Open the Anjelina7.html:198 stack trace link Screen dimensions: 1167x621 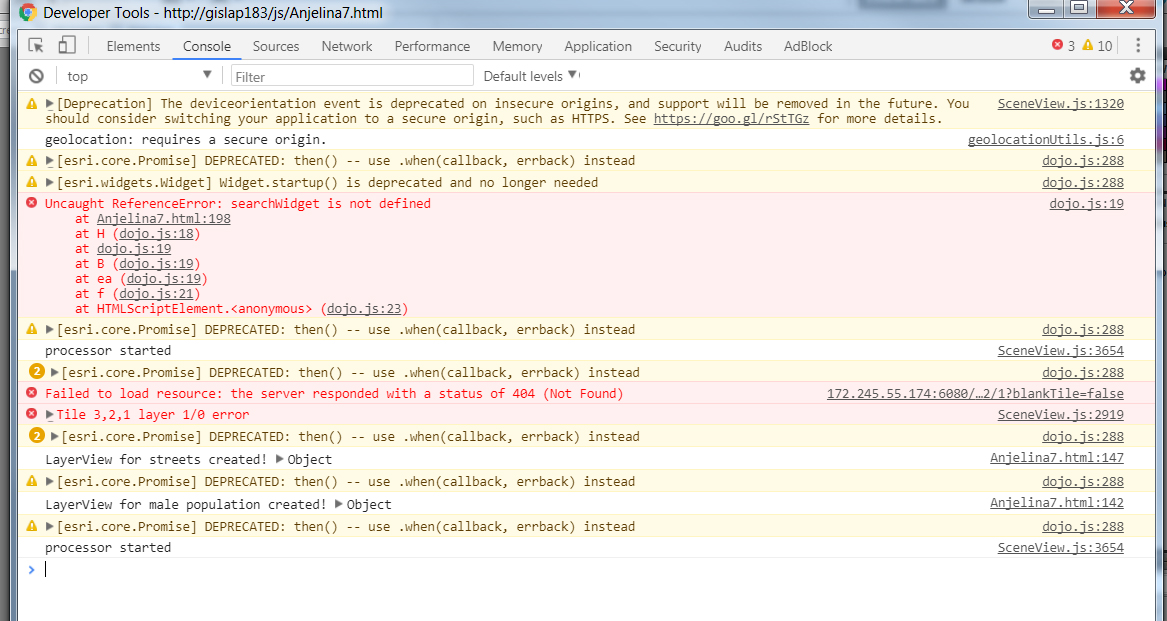tap(163, 219)
